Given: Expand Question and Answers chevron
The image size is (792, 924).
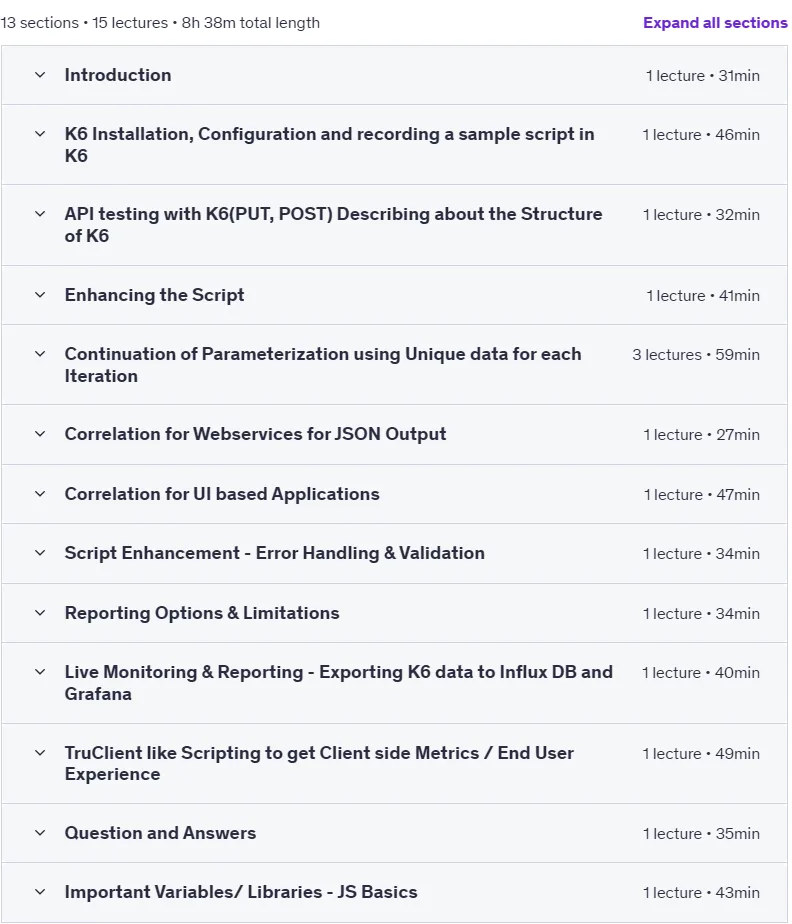Looking at the screenshot, I should [40, 833].
